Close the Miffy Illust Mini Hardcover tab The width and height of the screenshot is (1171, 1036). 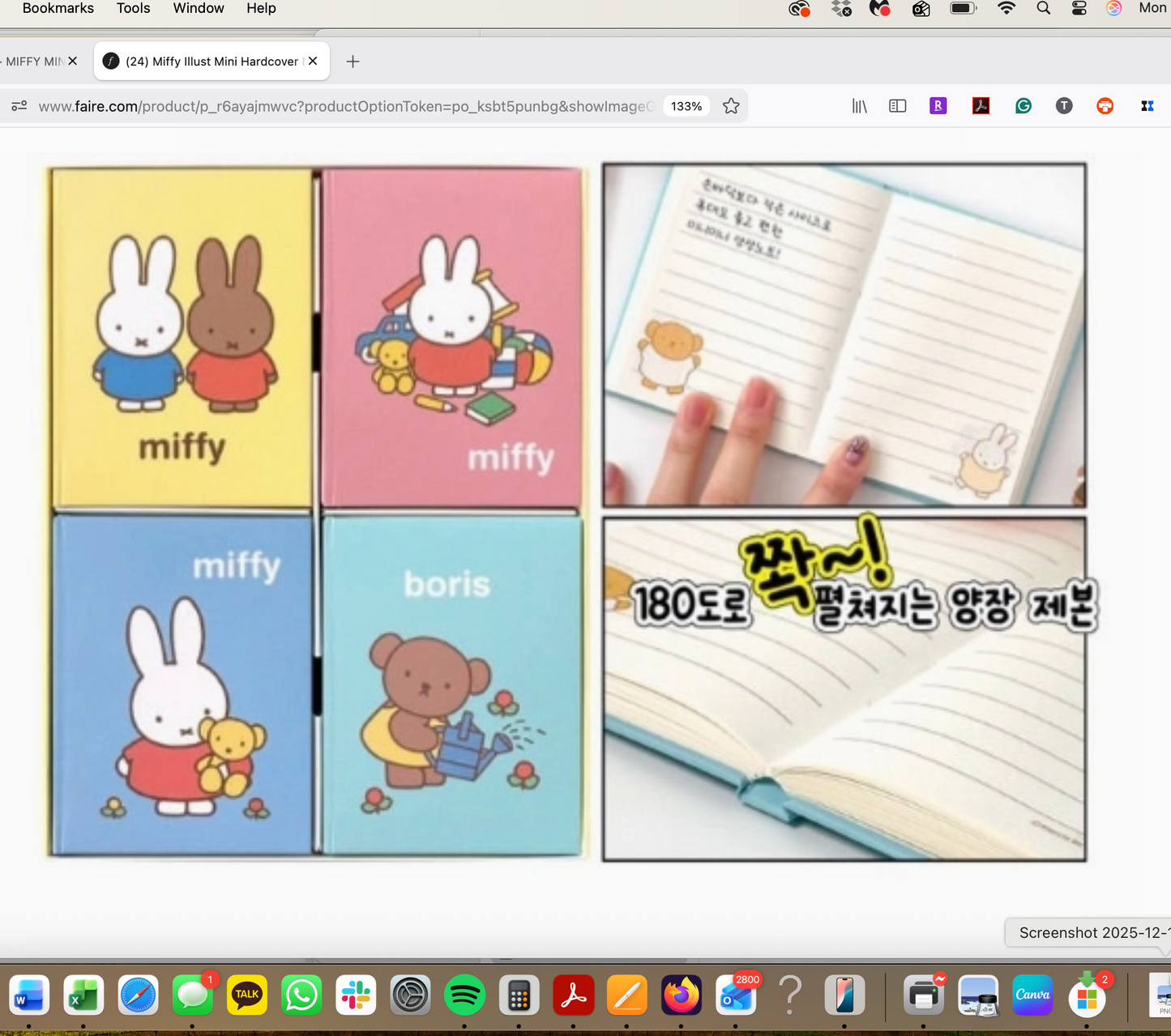[313, 61]
